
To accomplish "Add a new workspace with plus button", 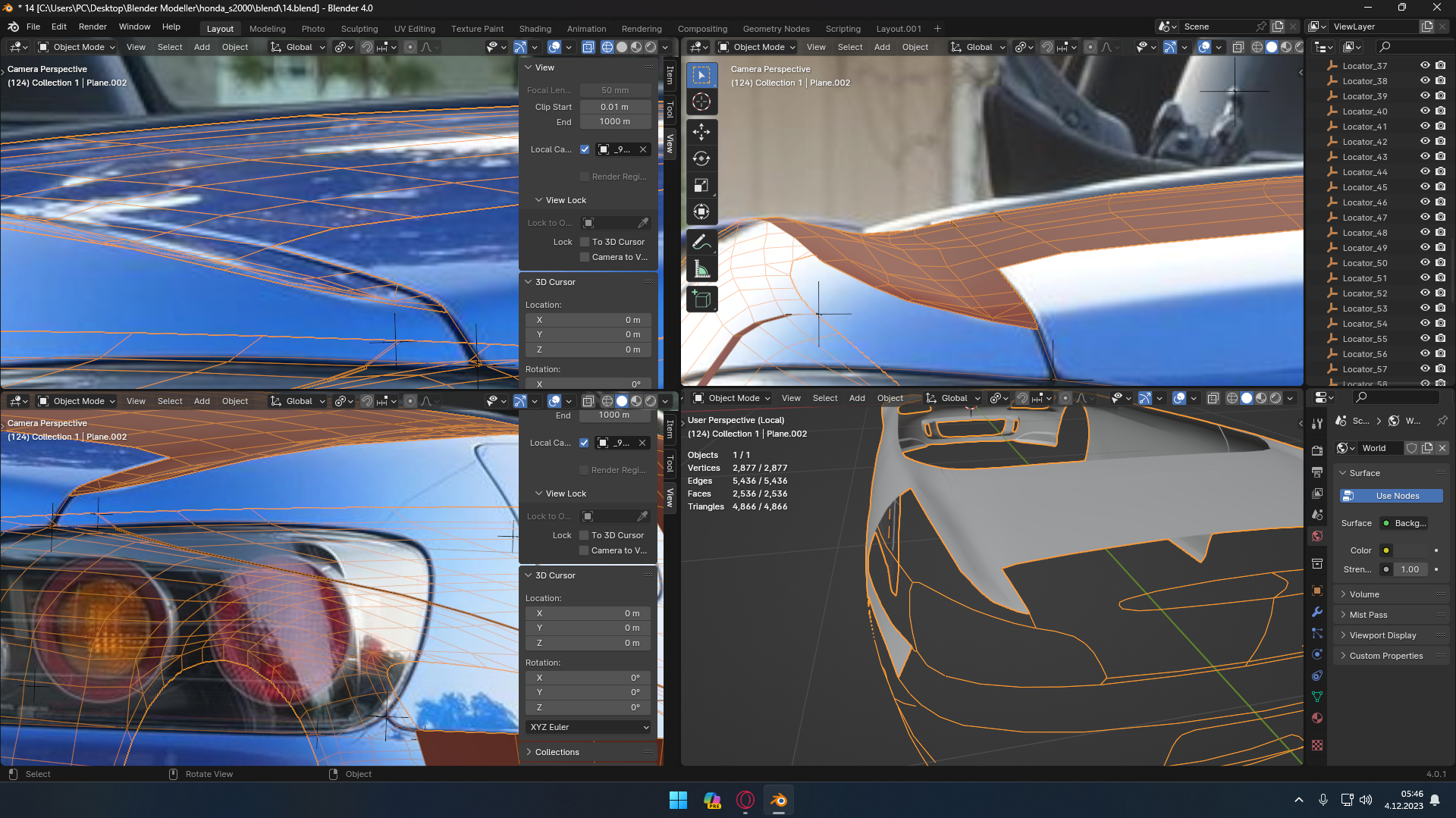I will (x=937, y=29).
